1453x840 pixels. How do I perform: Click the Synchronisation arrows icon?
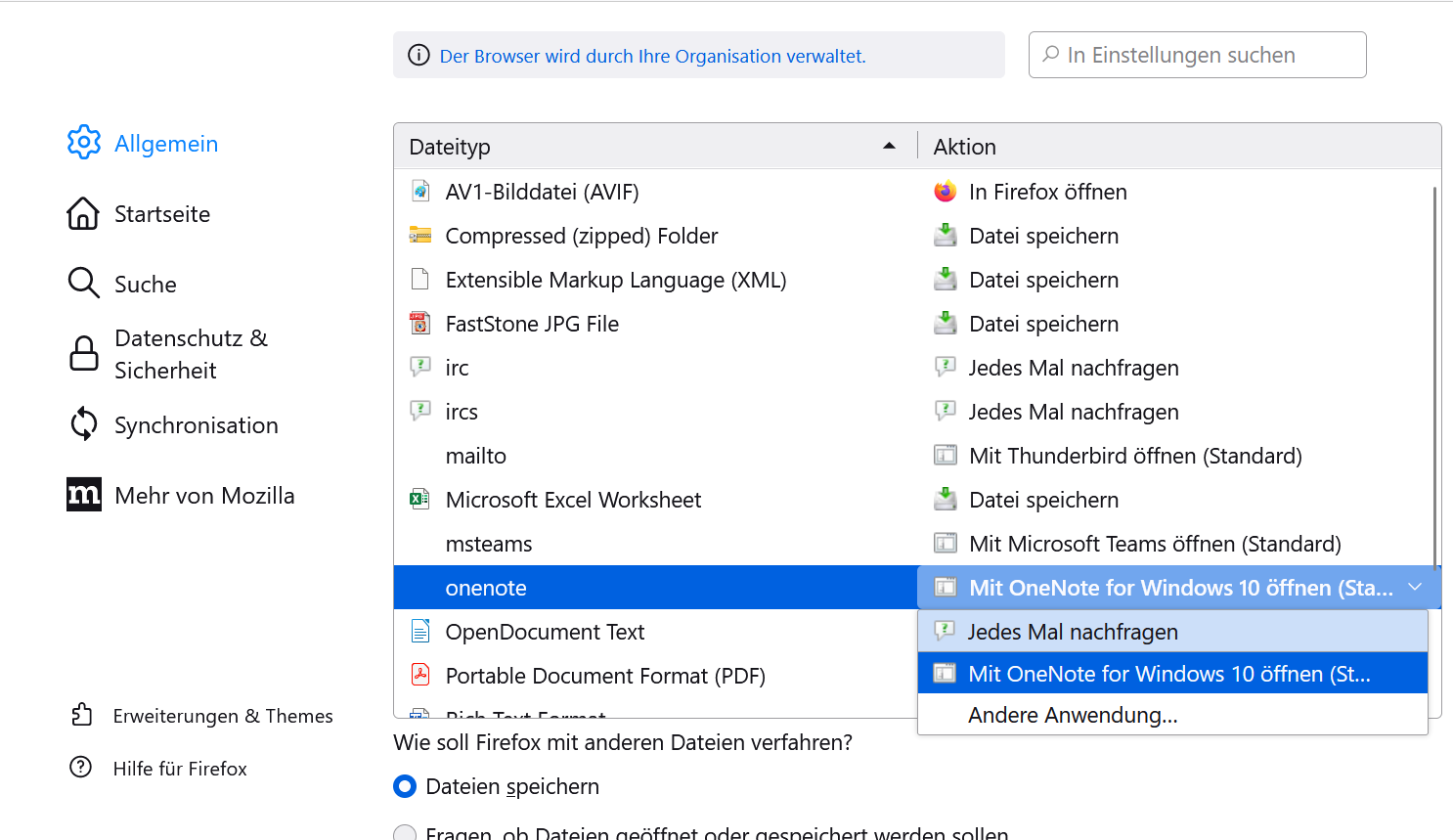point(84,424)
